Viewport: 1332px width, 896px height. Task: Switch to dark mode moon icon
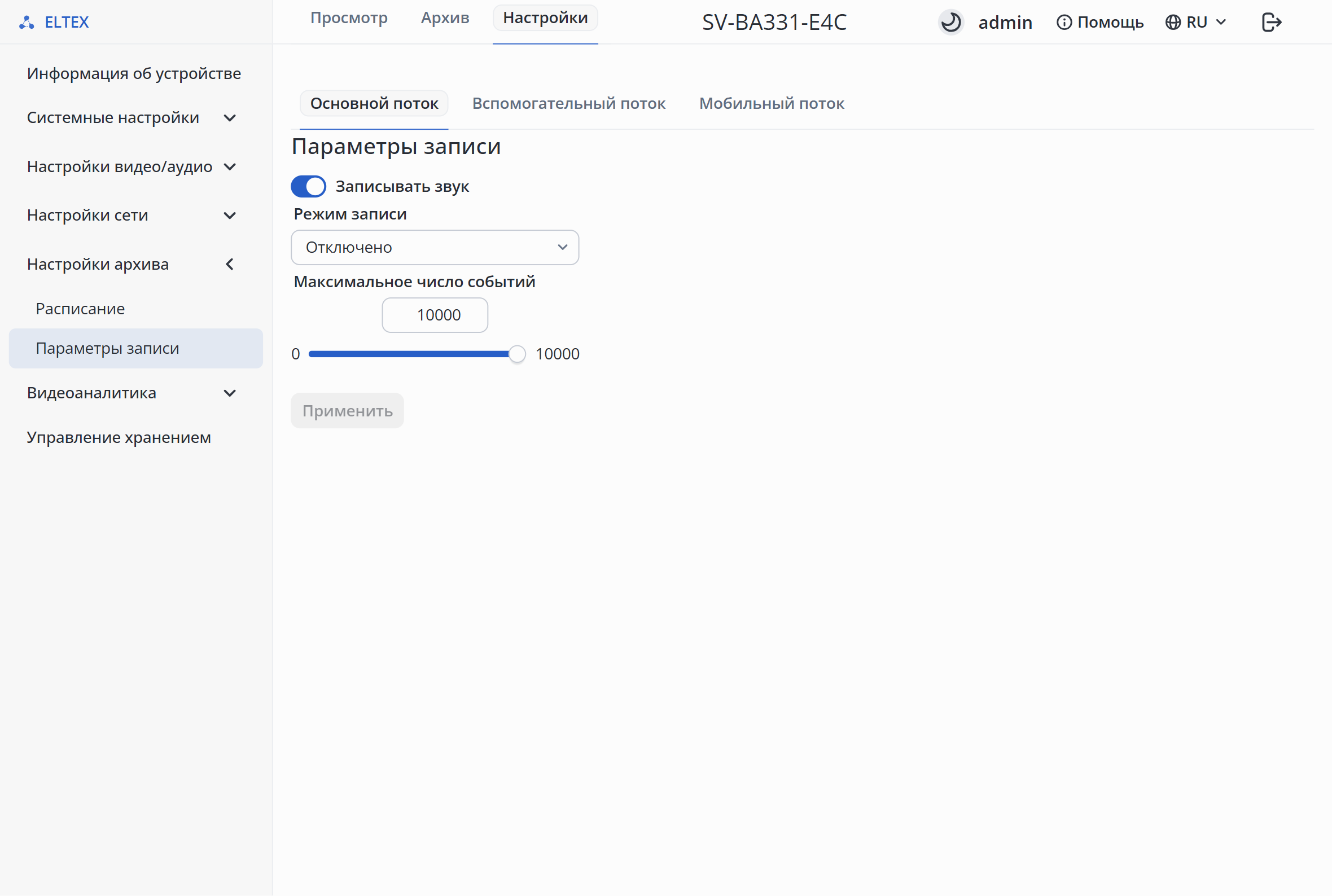[x=951, y=22]
